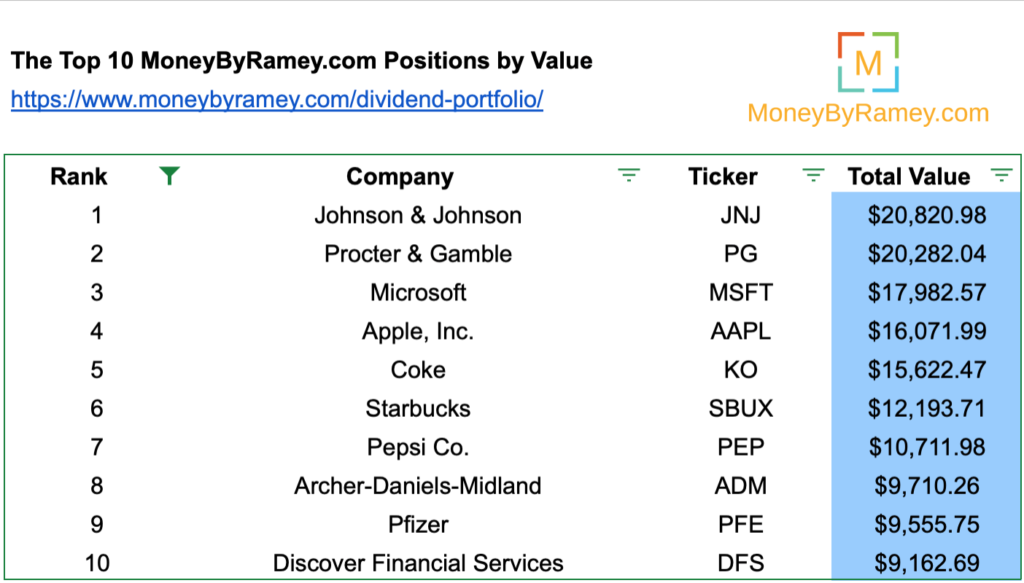Click the MoneyByRamey.com orange brand text
The image size is (1024, 583).
tap(868, 113)
